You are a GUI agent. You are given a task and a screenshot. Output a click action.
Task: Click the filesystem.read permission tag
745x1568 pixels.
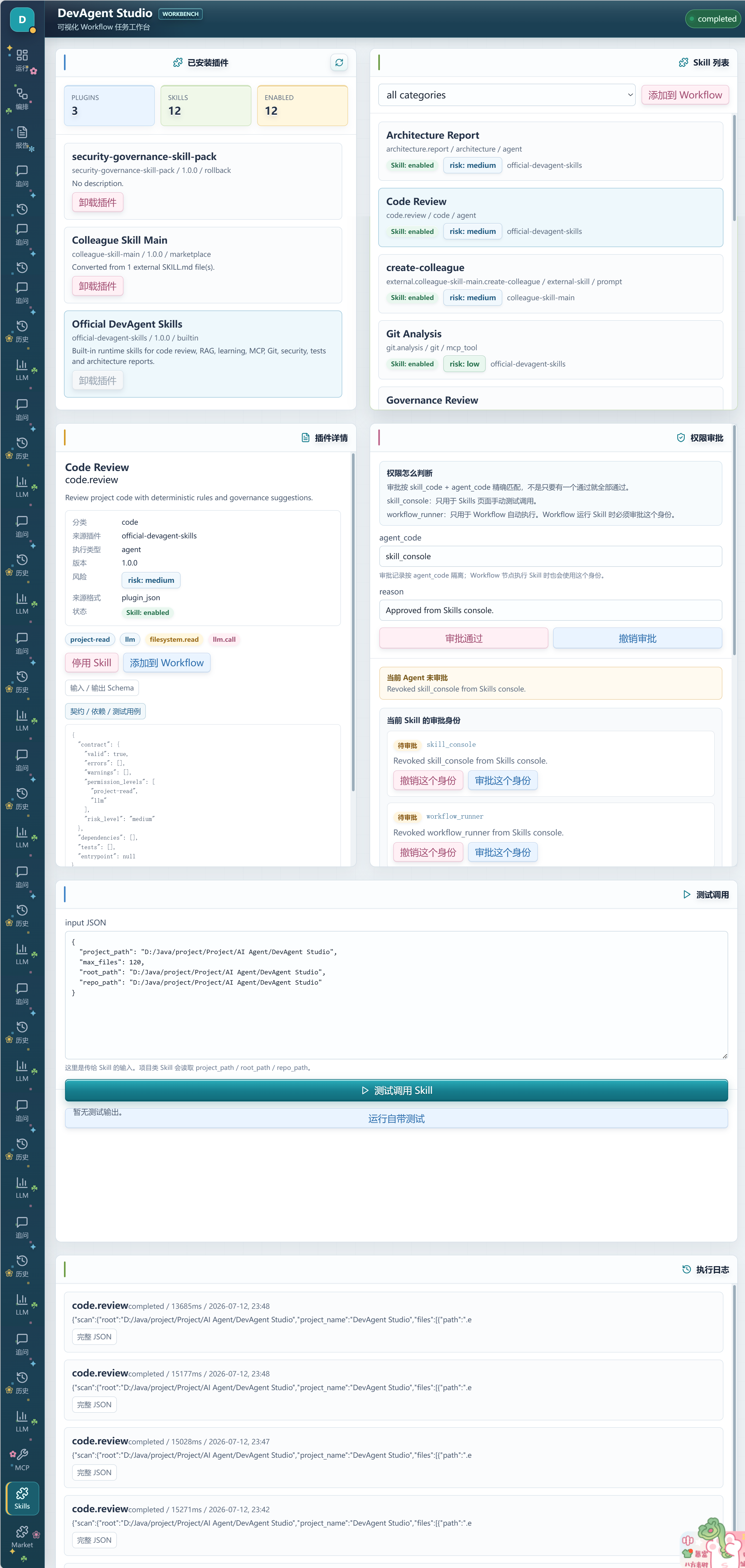(174, 639)
